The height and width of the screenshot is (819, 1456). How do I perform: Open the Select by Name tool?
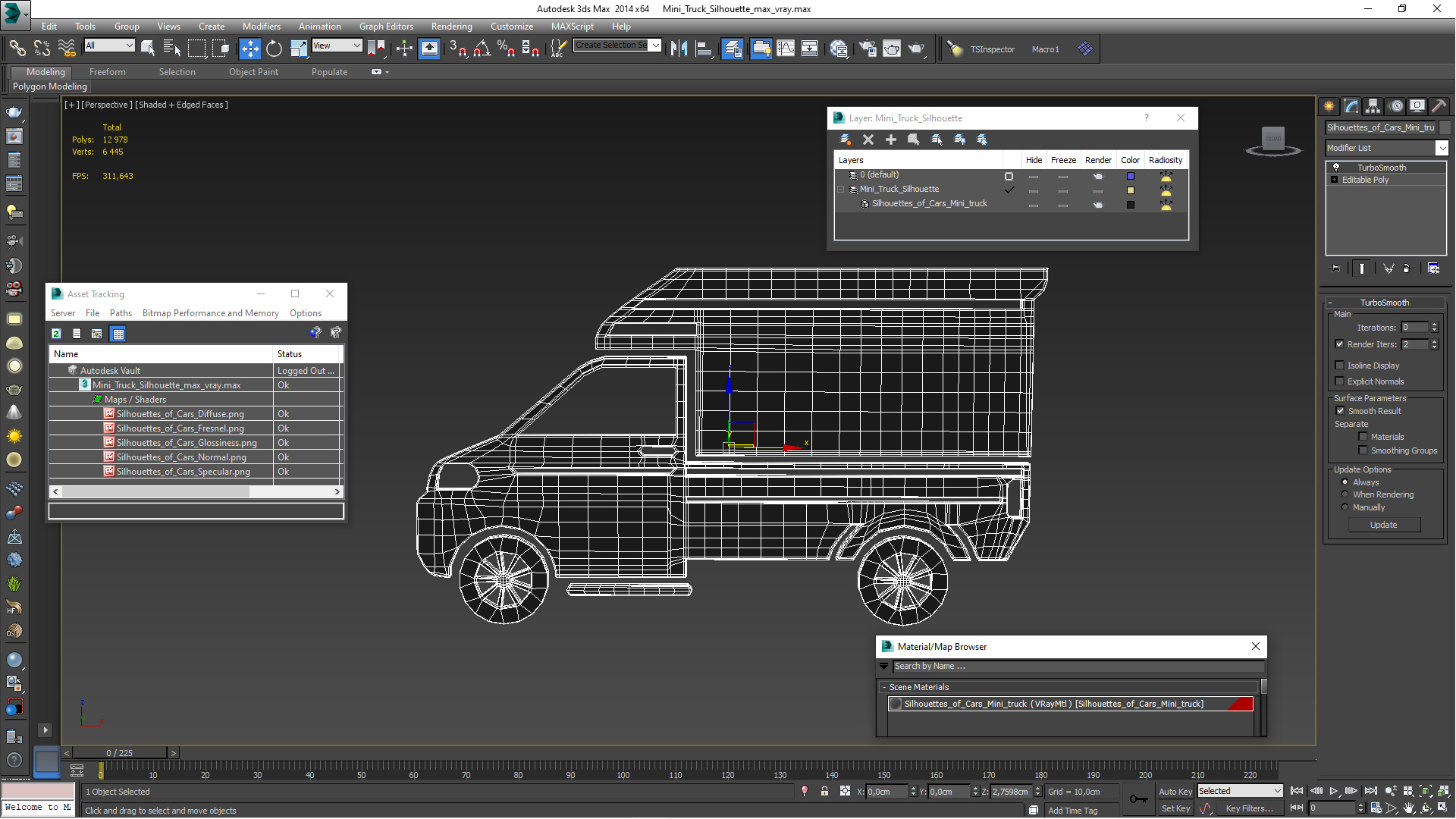(172, 49)
